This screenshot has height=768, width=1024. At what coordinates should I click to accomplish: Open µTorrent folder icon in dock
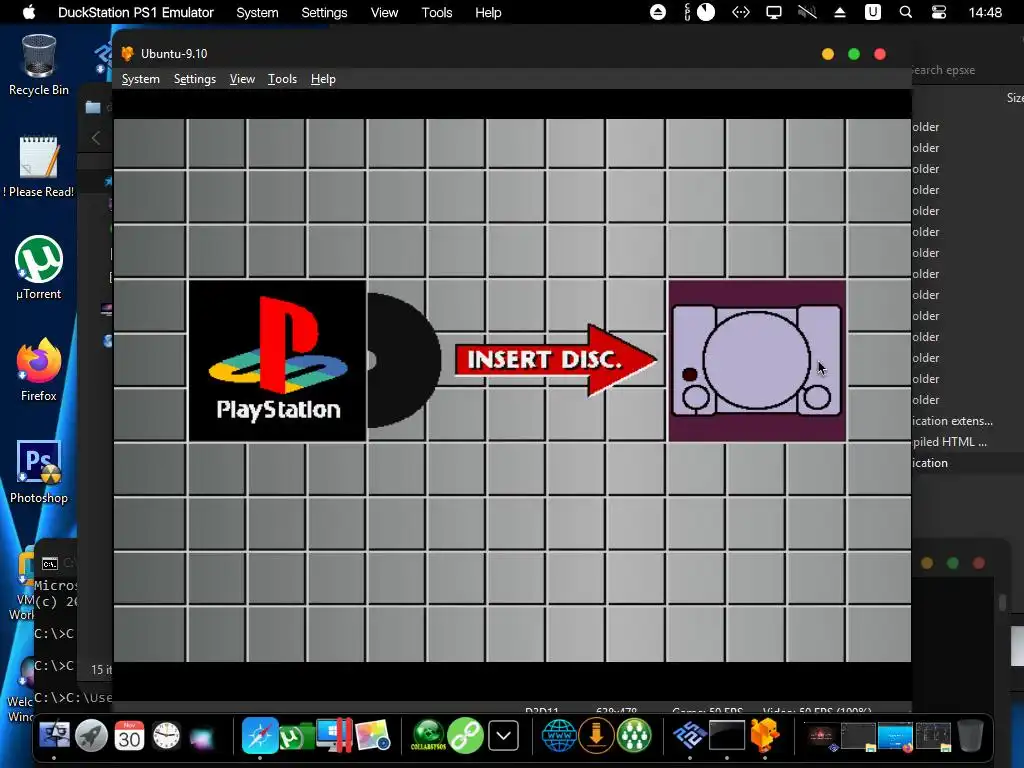(296, 737)
